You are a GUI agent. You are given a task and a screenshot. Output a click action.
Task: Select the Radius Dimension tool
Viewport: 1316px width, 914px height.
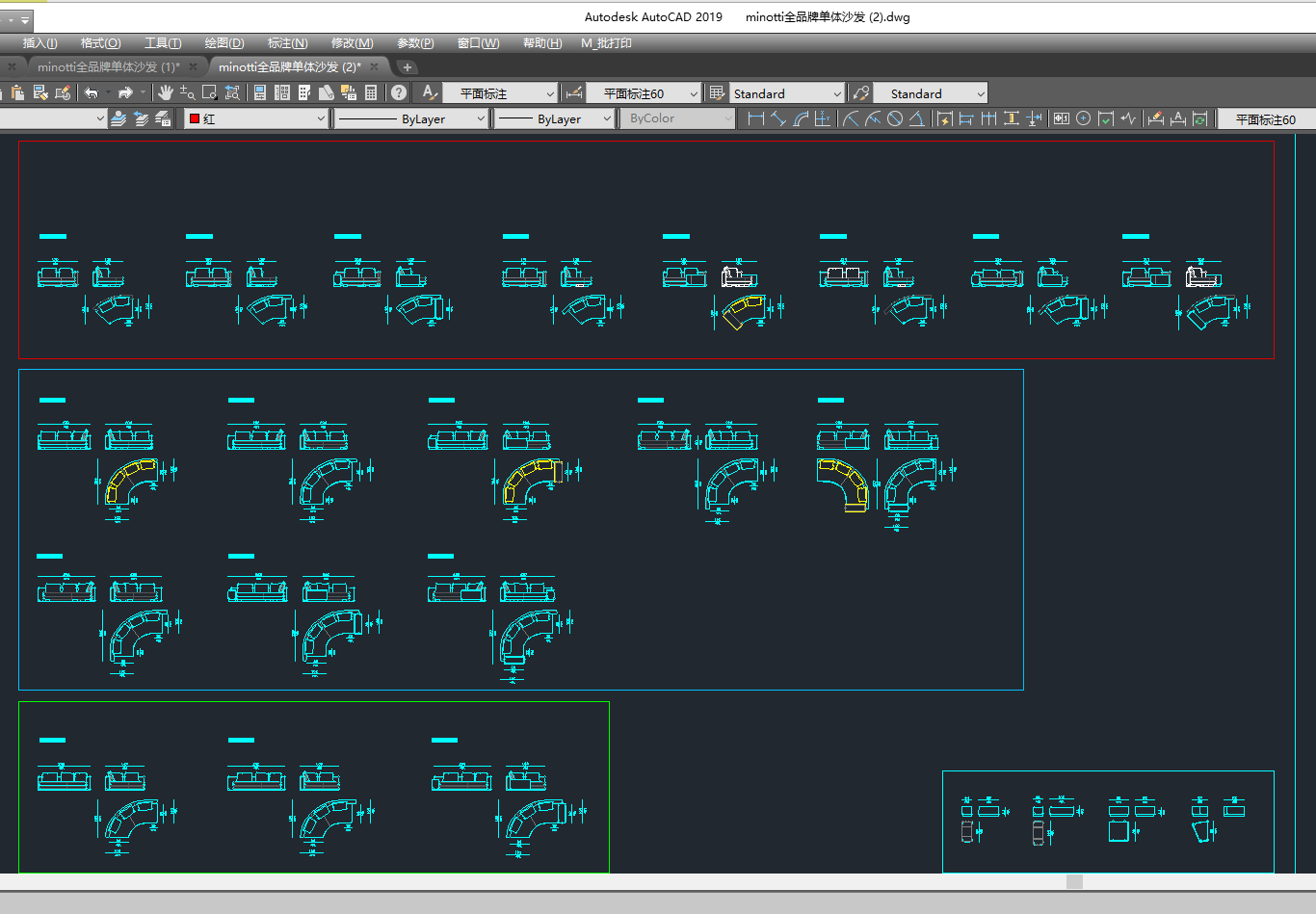[850, 118]
